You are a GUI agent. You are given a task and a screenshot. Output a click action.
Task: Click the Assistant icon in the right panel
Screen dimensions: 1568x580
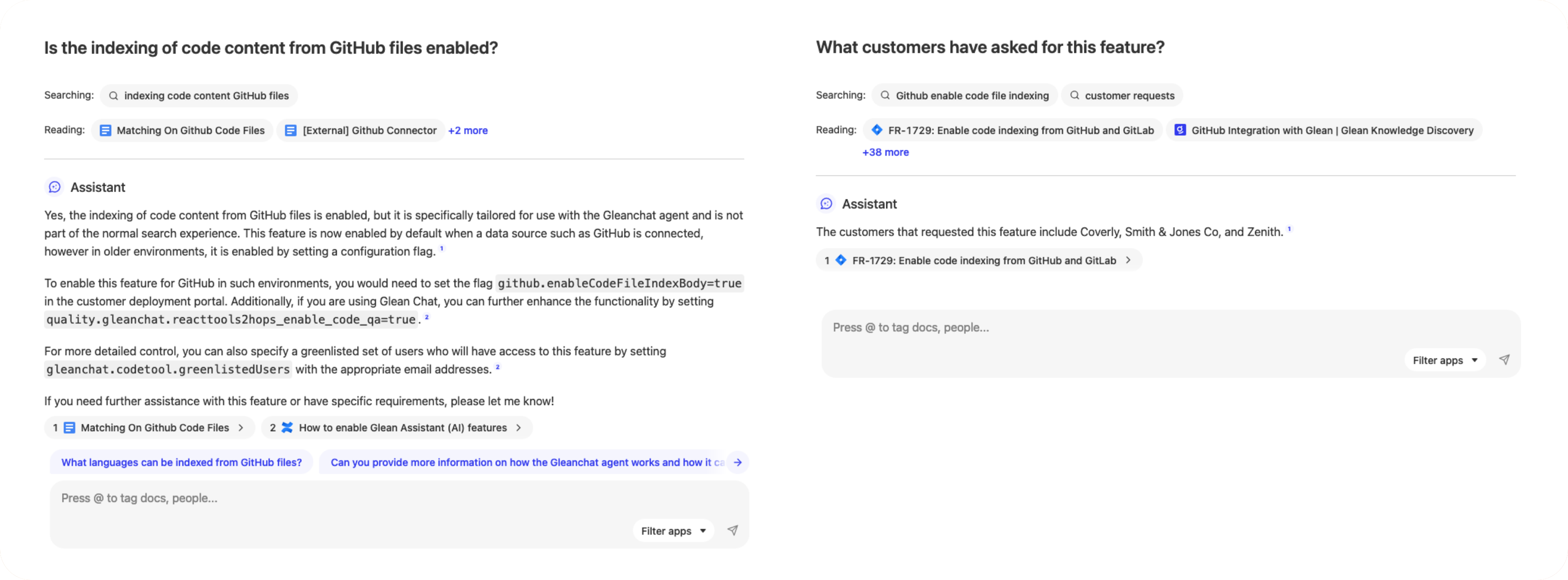(x=825, y=204)
